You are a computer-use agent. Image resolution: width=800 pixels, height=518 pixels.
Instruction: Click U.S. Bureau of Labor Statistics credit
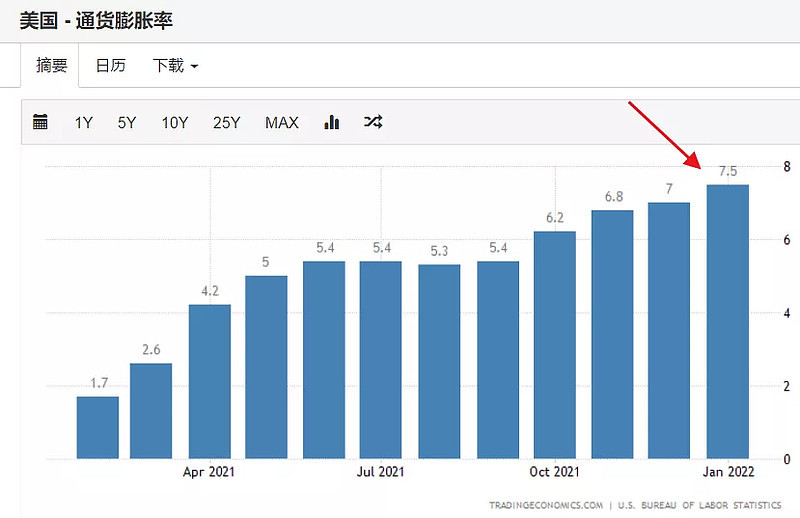tap(699, 505)
